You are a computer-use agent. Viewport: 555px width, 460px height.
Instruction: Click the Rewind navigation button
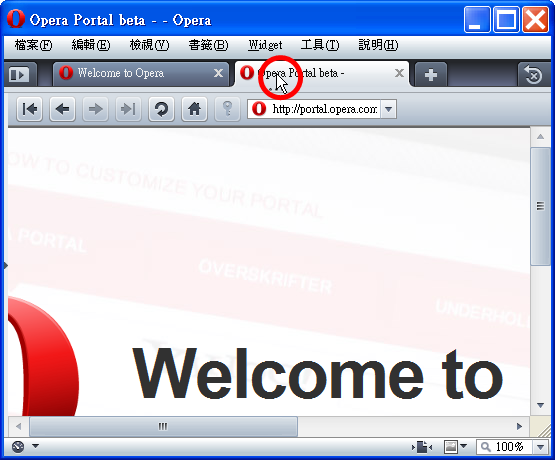click(29, 109)
